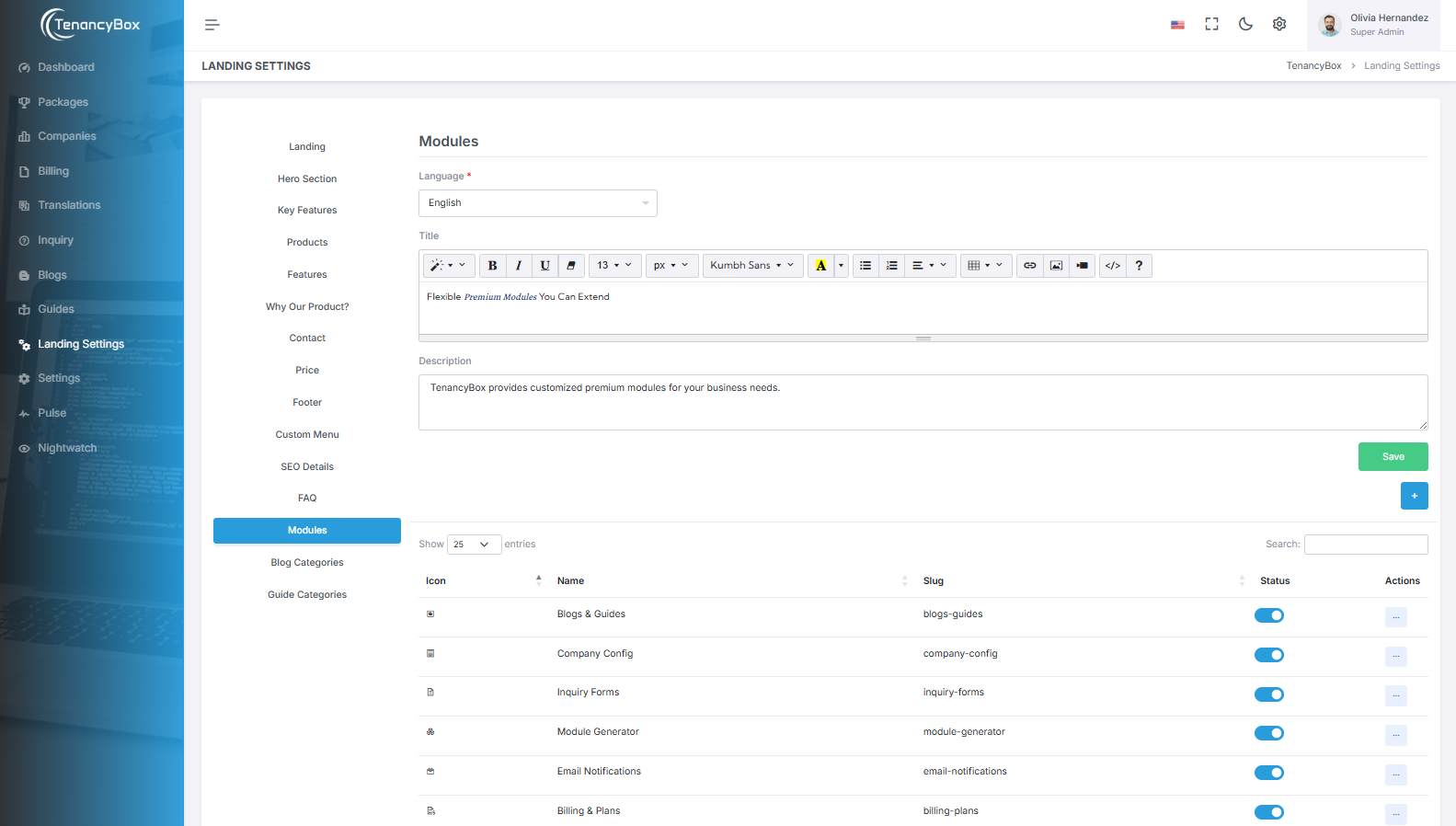1456x826 pixels.
Task: Open actions menu for Blogs & Guides row
Action: pyautogui.click(x=1396, y=617)
